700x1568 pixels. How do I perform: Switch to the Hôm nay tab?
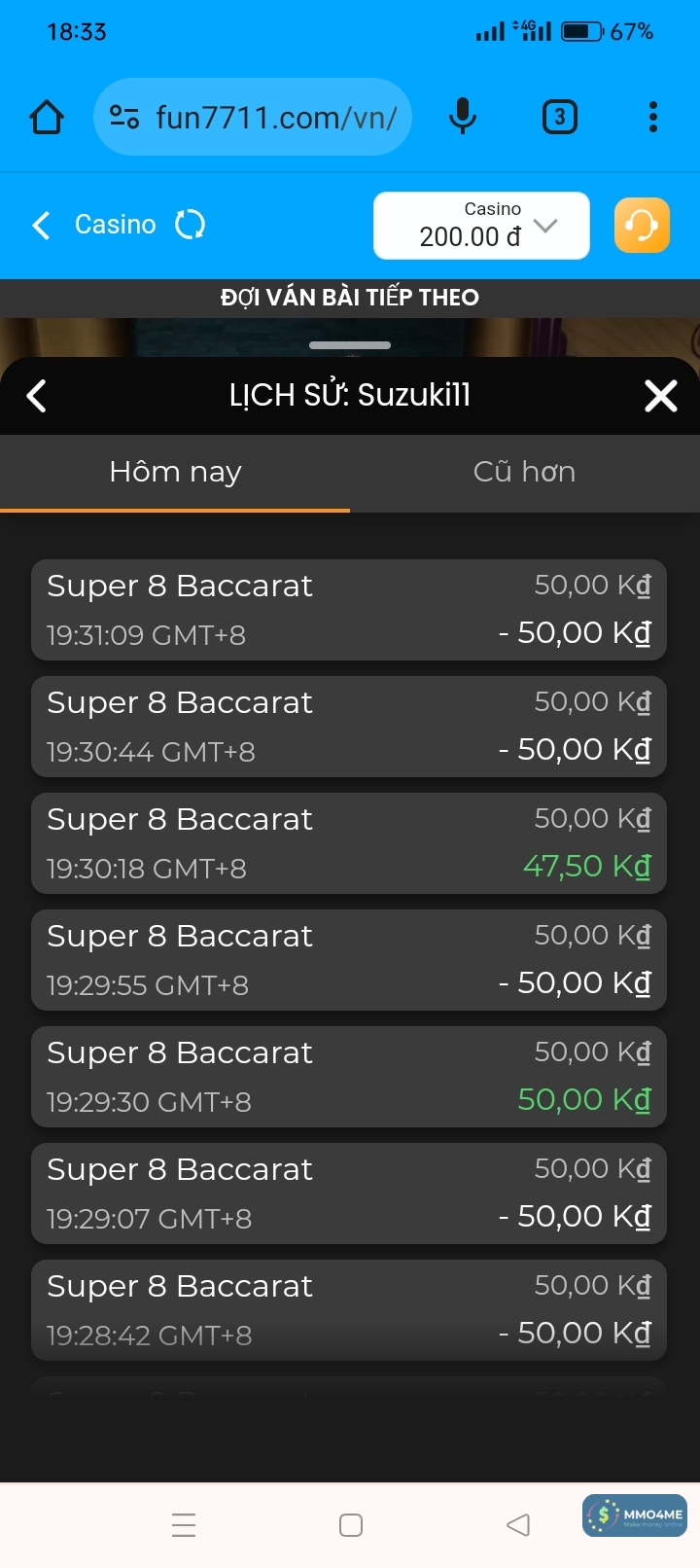(175, 473)
